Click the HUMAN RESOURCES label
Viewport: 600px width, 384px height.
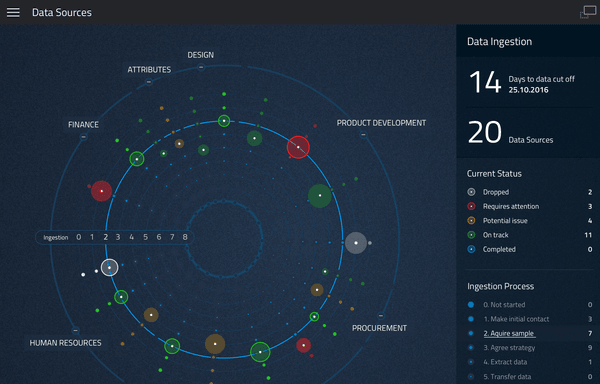[65, 343]
